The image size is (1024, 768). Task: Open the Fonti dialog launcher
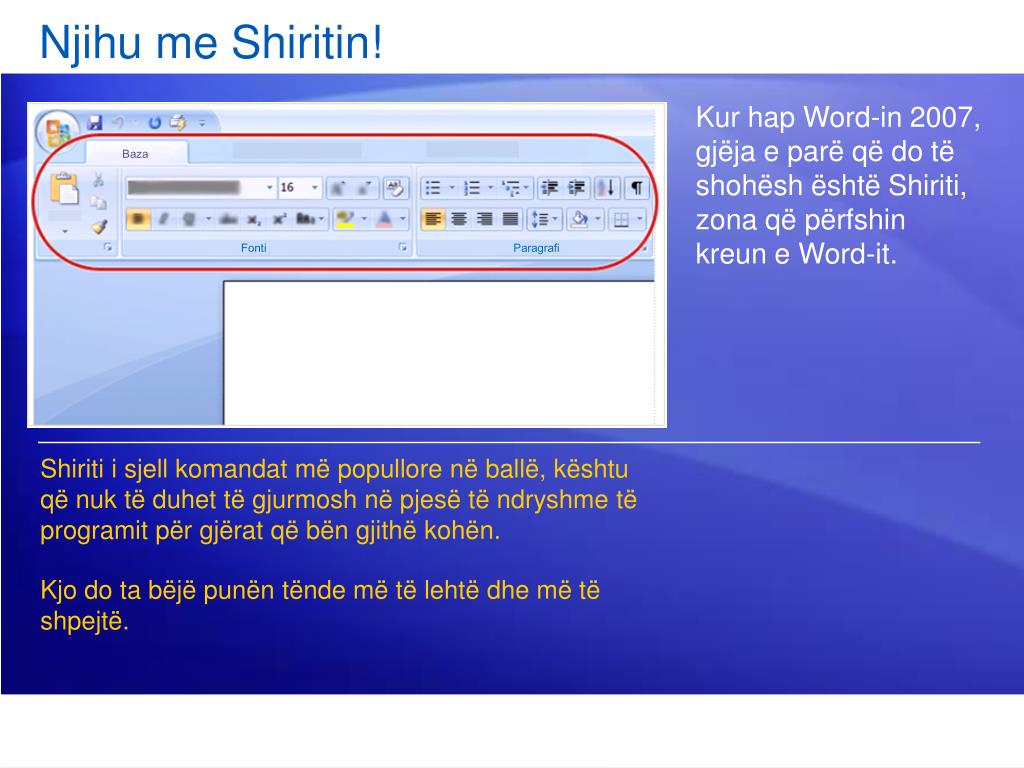(x=402, y=248)
